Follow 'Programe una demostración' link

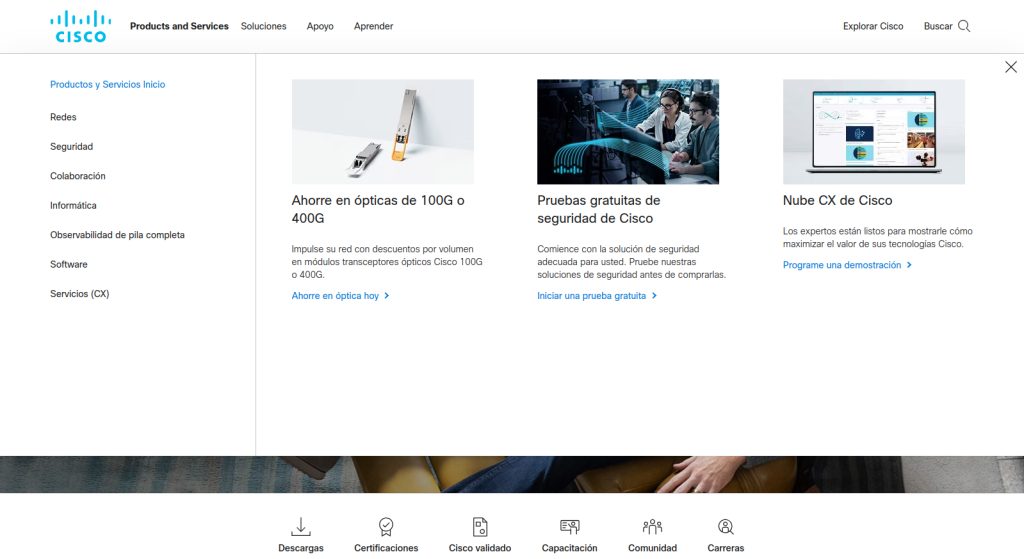[x=847, y=265]
